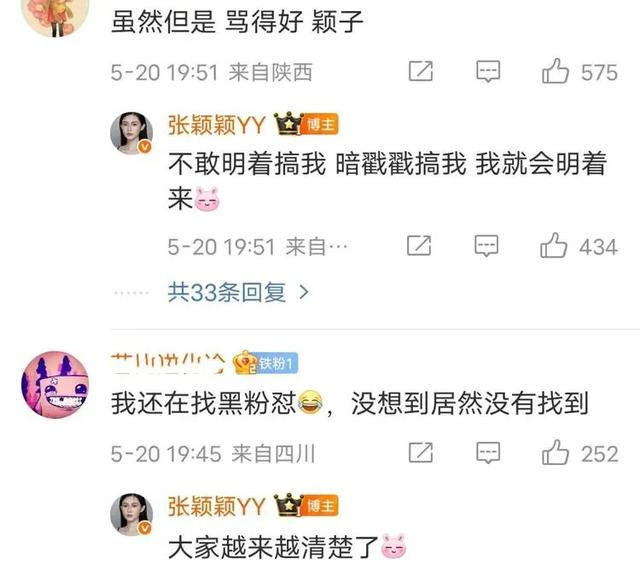Tap reply icon on the Sichuan comment
This screenshot has height=582, width=640.
[x=488, y=453]
